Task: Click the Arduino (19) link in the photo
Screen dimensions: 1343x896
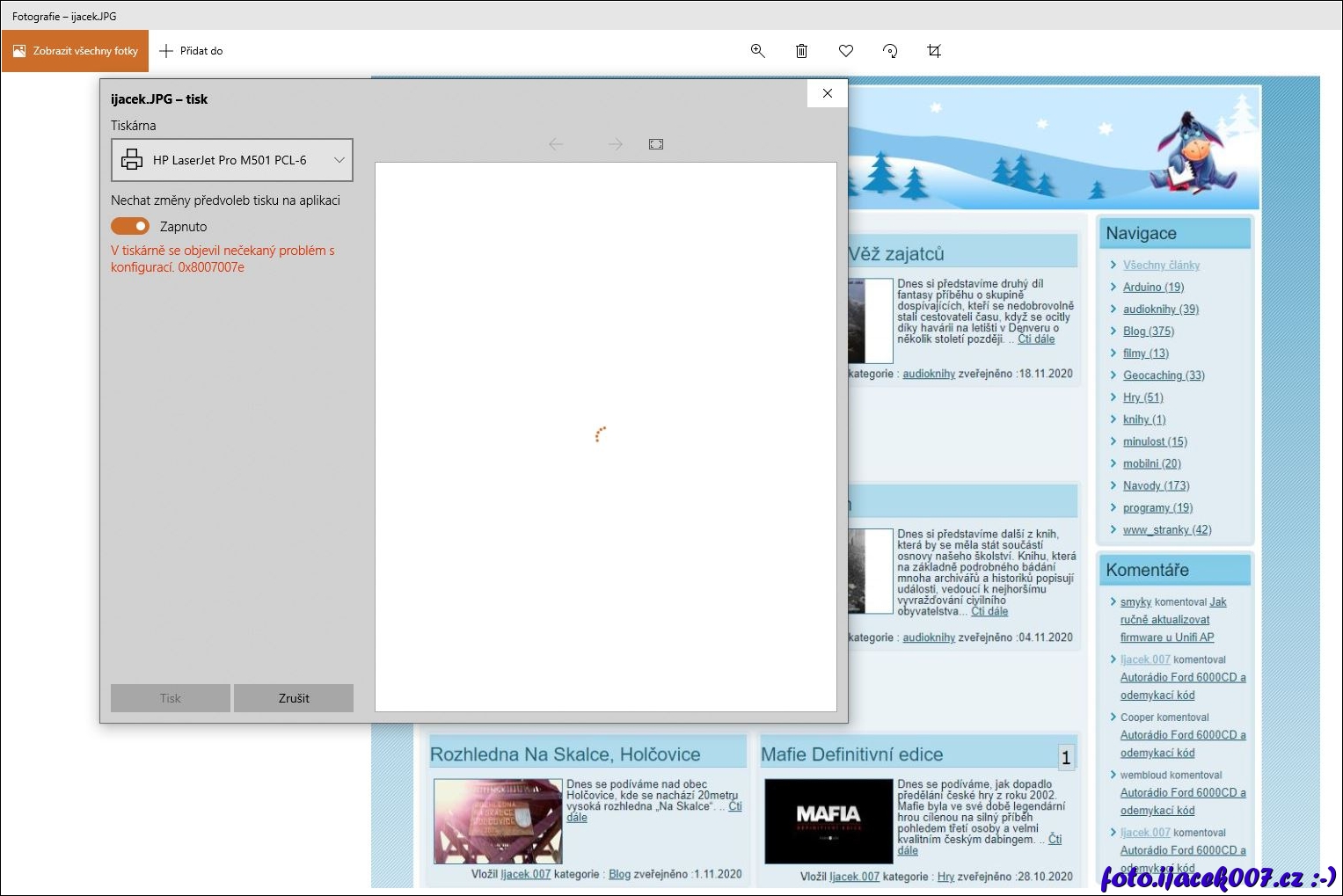Action: click(1153, 288)
